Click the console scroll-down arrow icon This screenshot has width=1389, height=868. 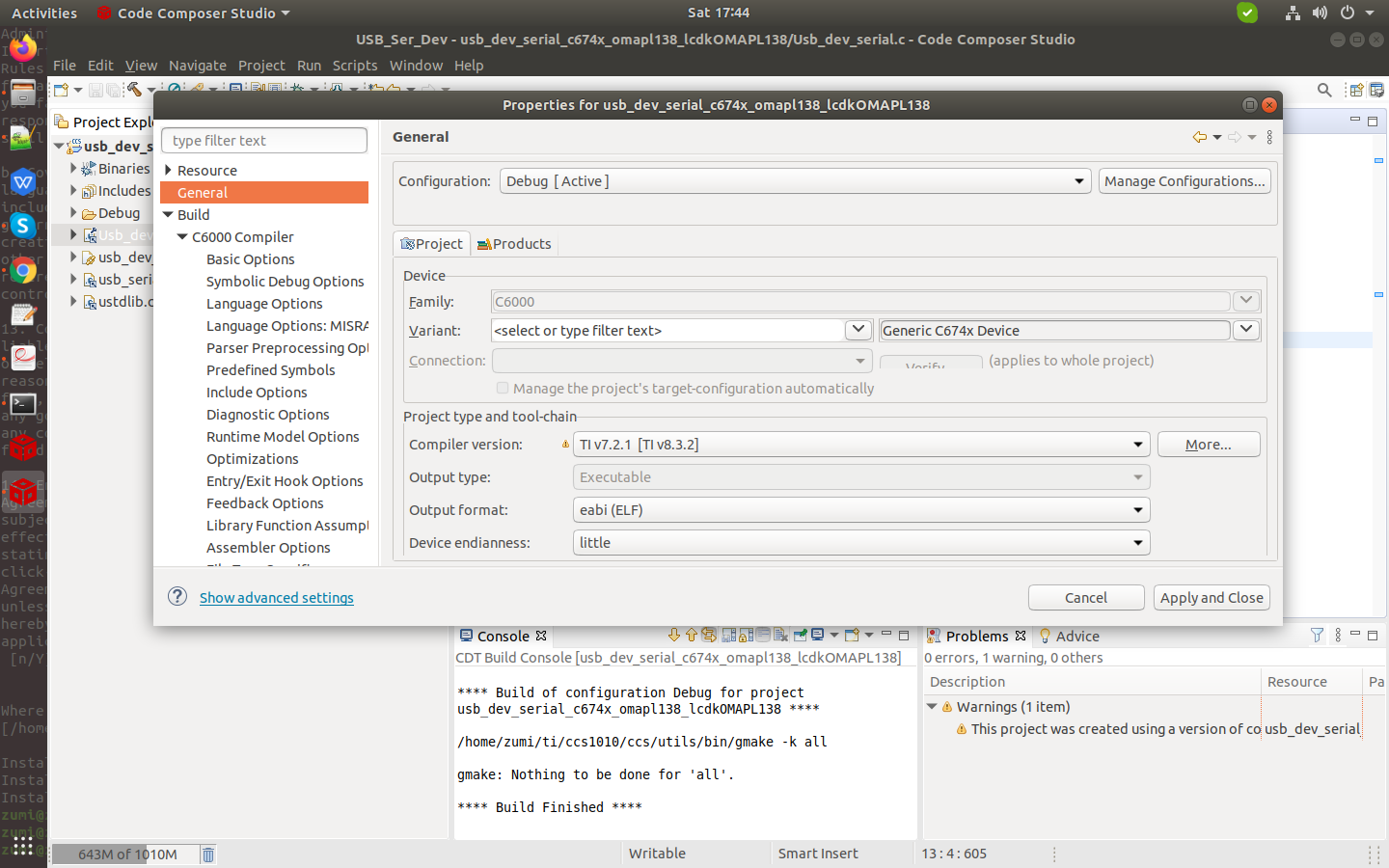674,635
